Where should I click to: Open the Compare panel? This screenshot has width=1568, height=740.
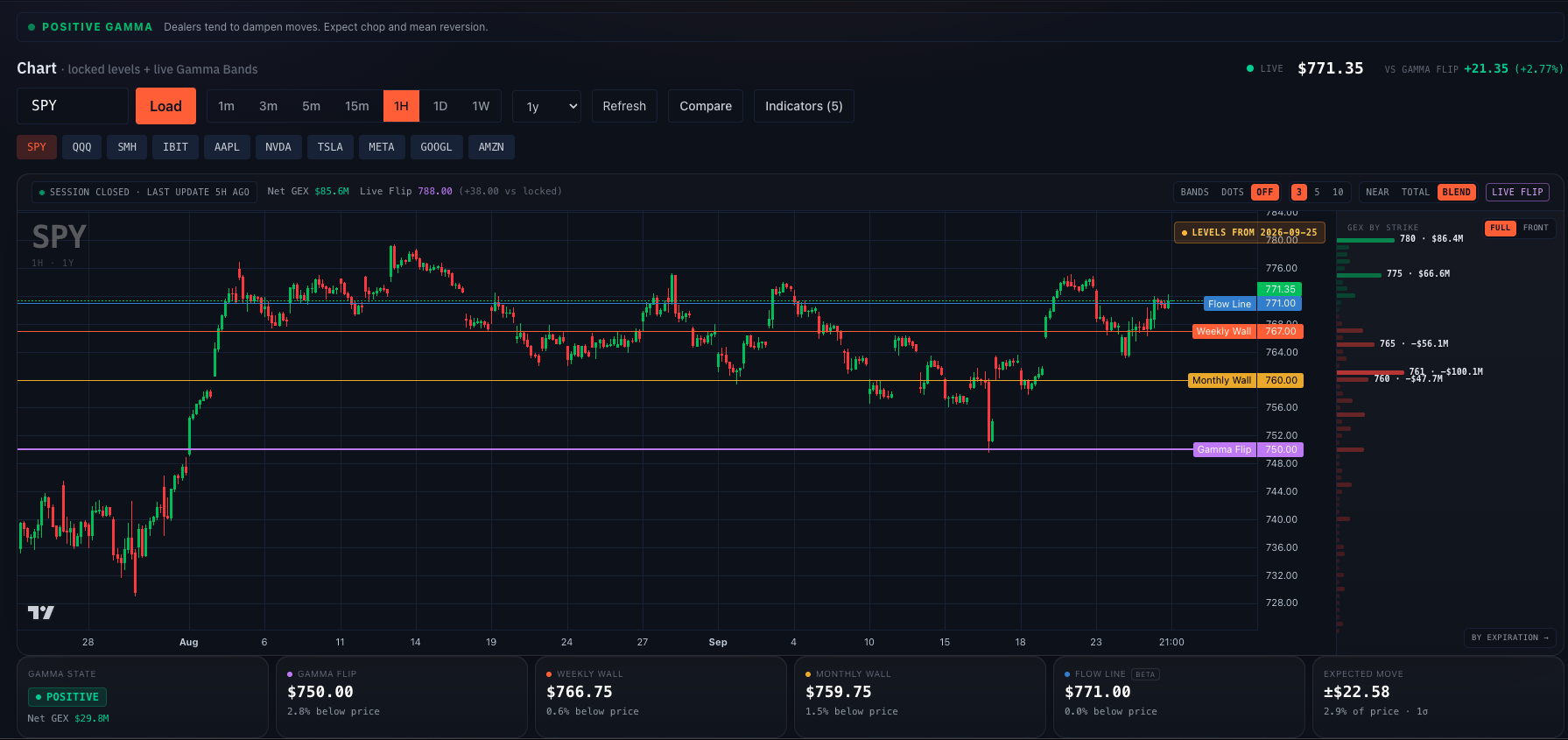(706, 106)
